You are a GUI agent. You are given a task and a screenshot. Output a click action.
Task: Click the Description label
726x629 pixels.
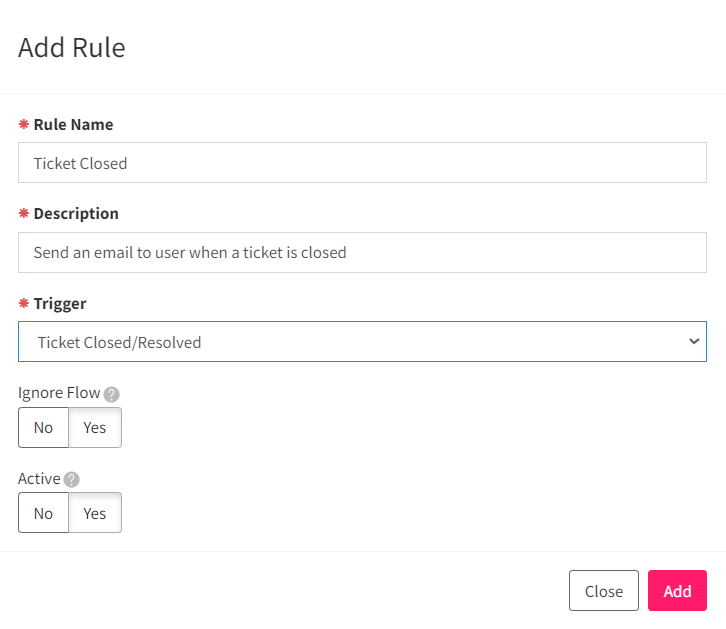76,213
